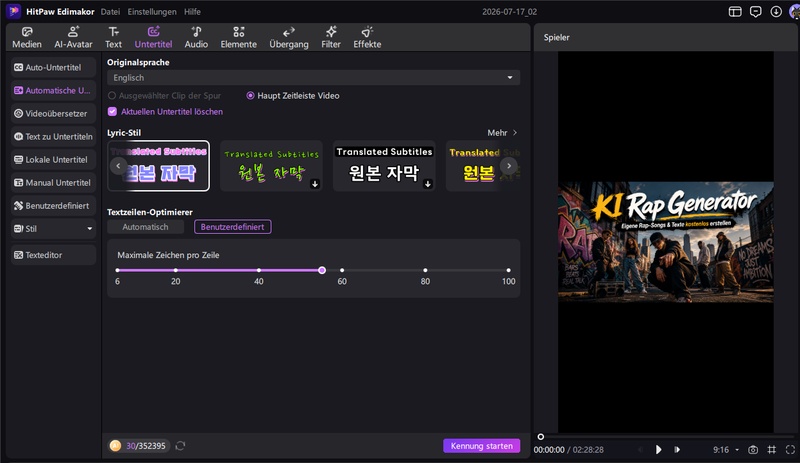Take a snapshot with the camera icon
This screenshot has width=800, height=463.
pos(753,450)
